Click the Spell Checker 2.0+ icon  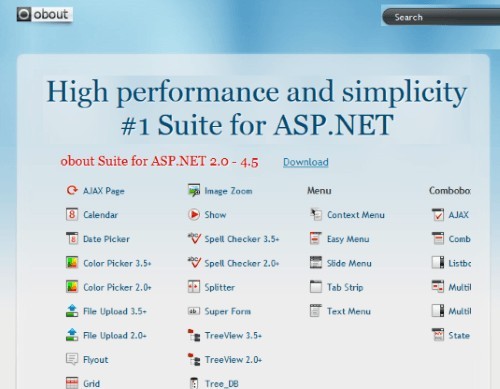point(194,263)
